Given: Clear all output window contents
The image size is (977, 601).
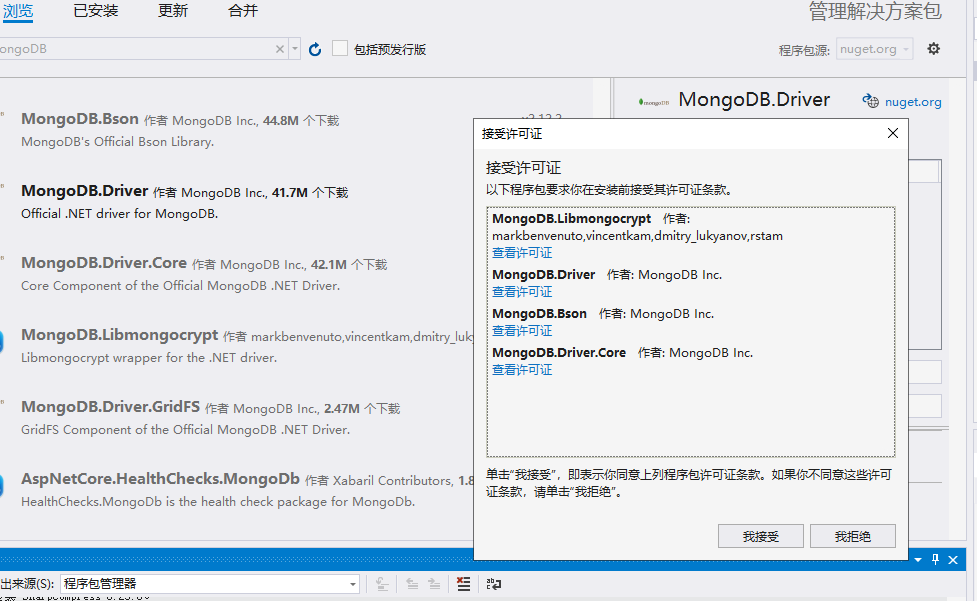Looking at the screenshot, I should (464, 584).
